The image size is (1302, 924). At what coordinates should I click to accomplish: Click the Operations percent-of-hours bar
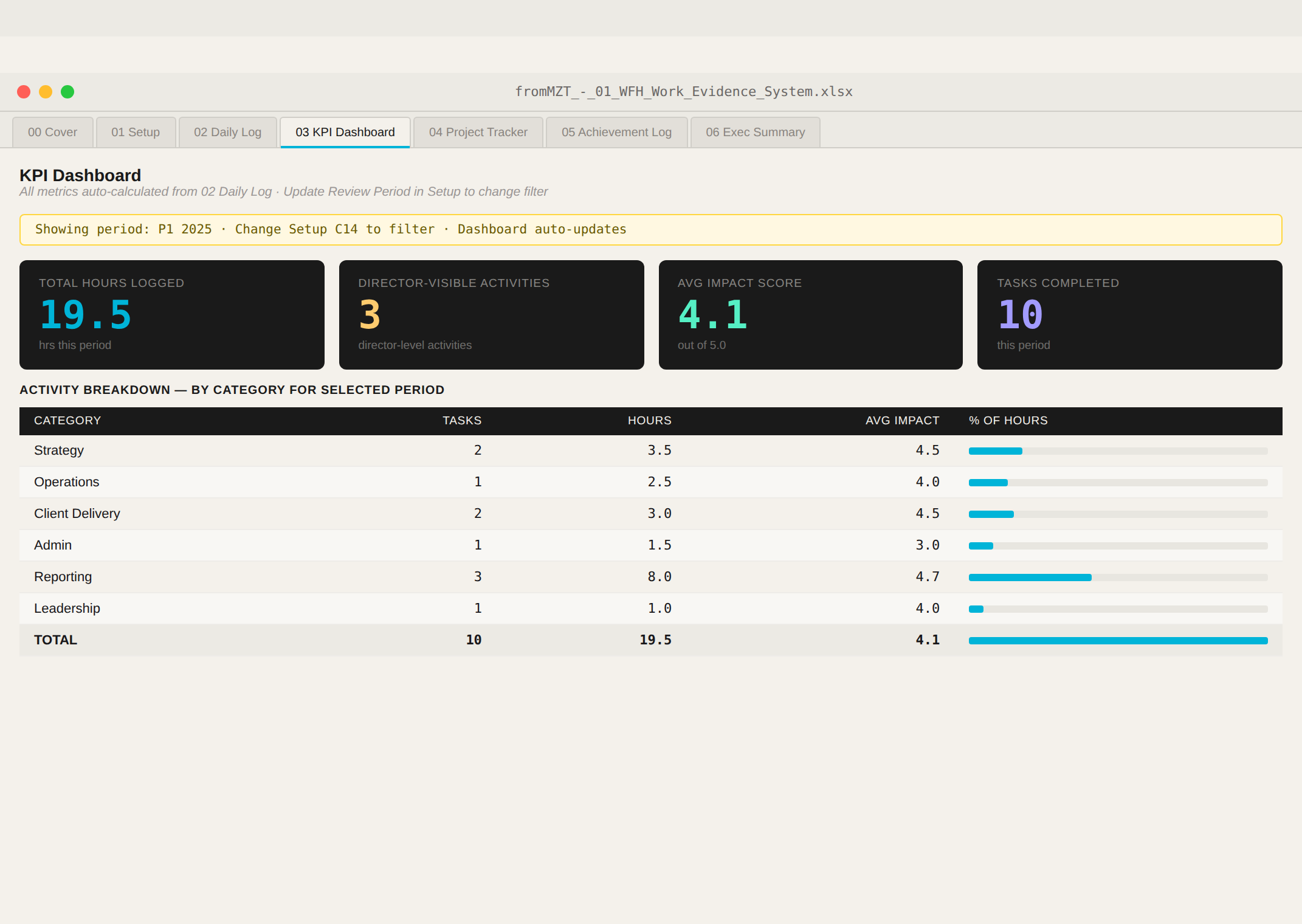point(1118,483)
